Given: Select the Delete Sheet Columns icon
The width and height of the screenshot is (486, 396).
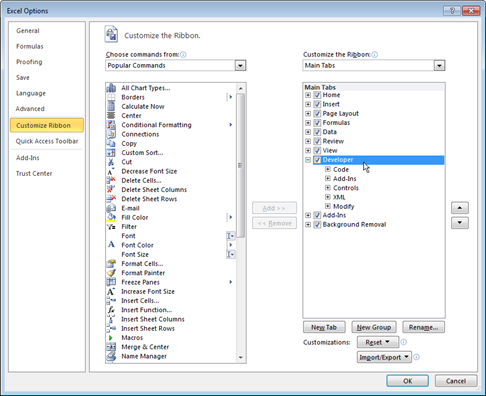Looking at the screenshot, I should click(111, 190).
